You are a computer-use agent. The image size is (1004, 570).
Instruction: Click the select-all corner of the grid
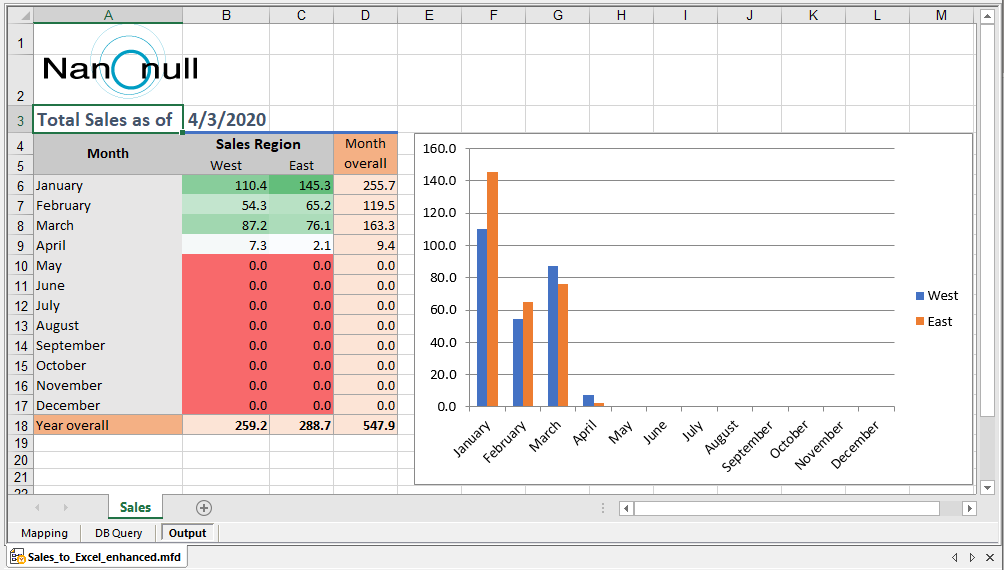(x=16, y=16)
